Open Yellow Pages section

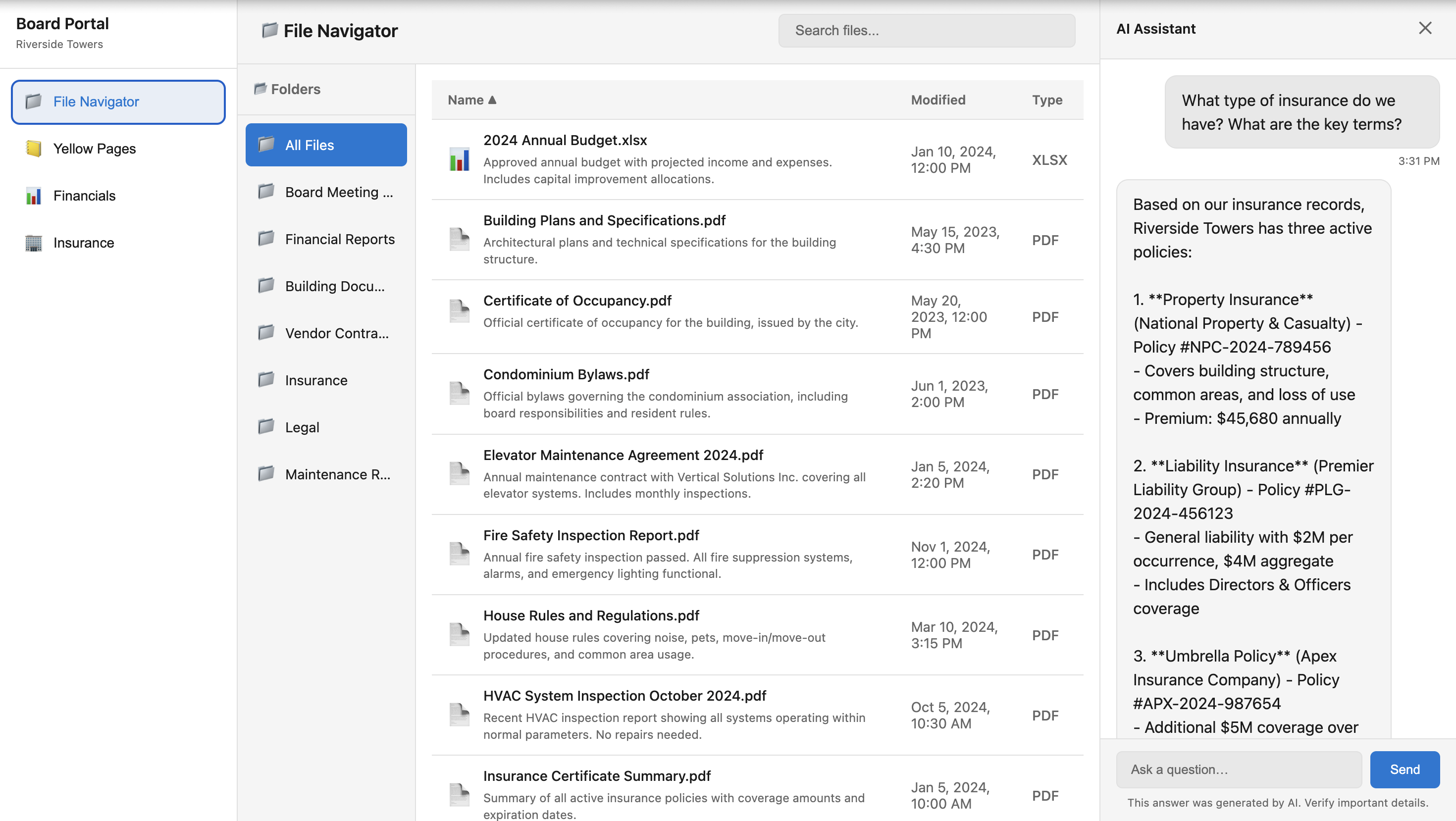pyautogui.click(x=118, y=149)
